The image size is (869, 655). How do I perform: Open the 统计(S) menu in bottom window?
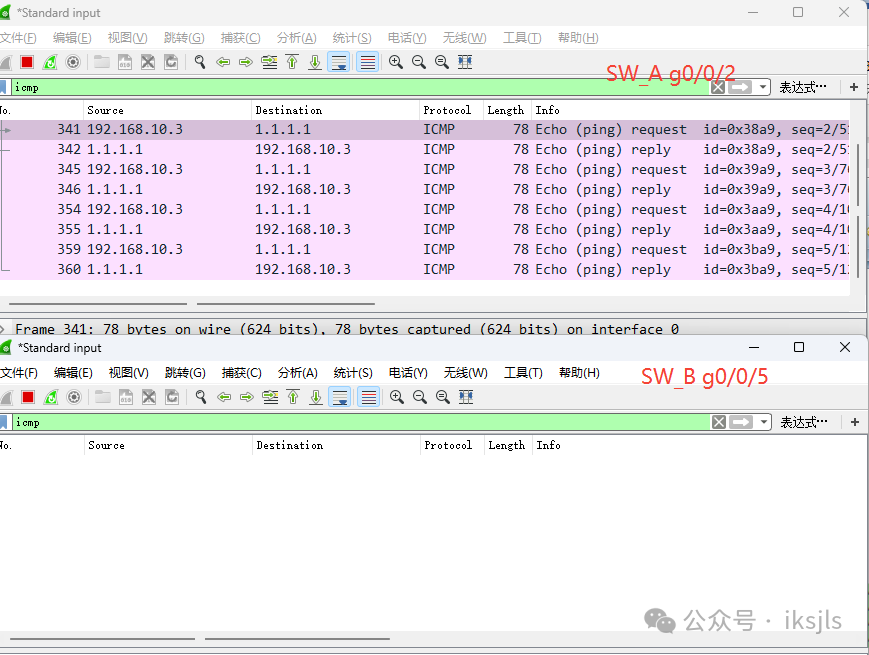coord(353,373)
